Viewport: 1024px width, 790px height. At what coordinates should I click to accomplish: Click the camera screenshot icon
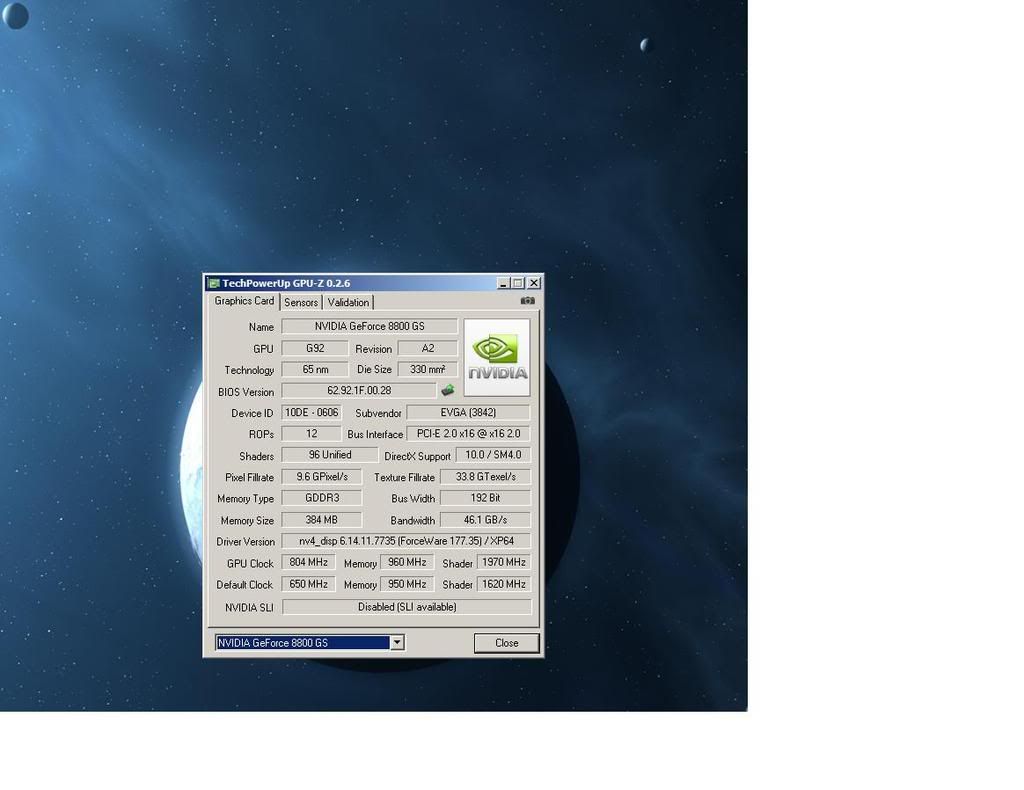coord(527,301)
